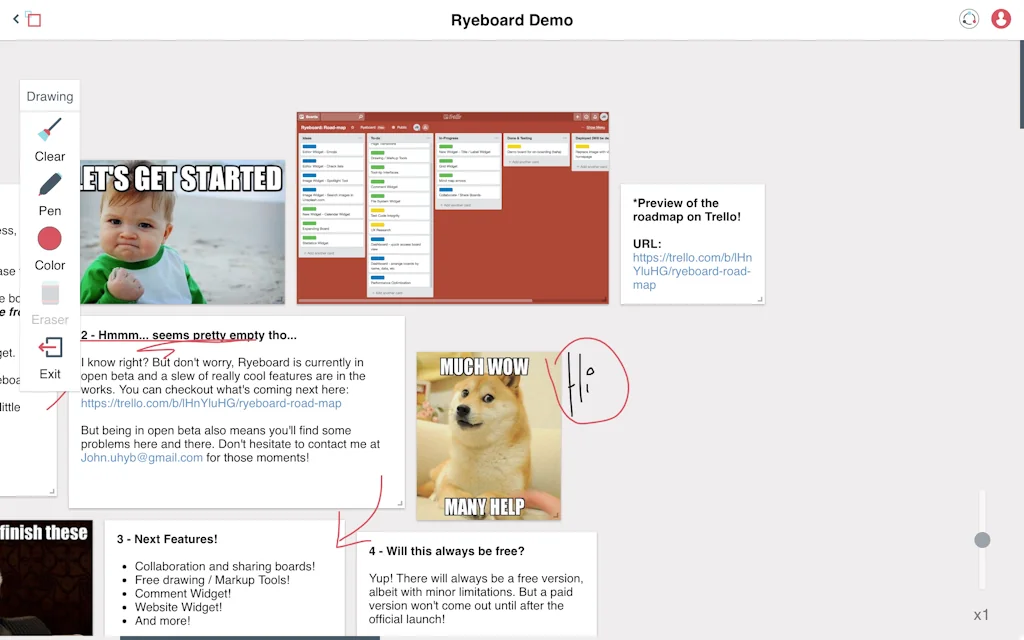Click the zoom slider handle
This screenshot has width=1024, height=640.
click(982, 540)
